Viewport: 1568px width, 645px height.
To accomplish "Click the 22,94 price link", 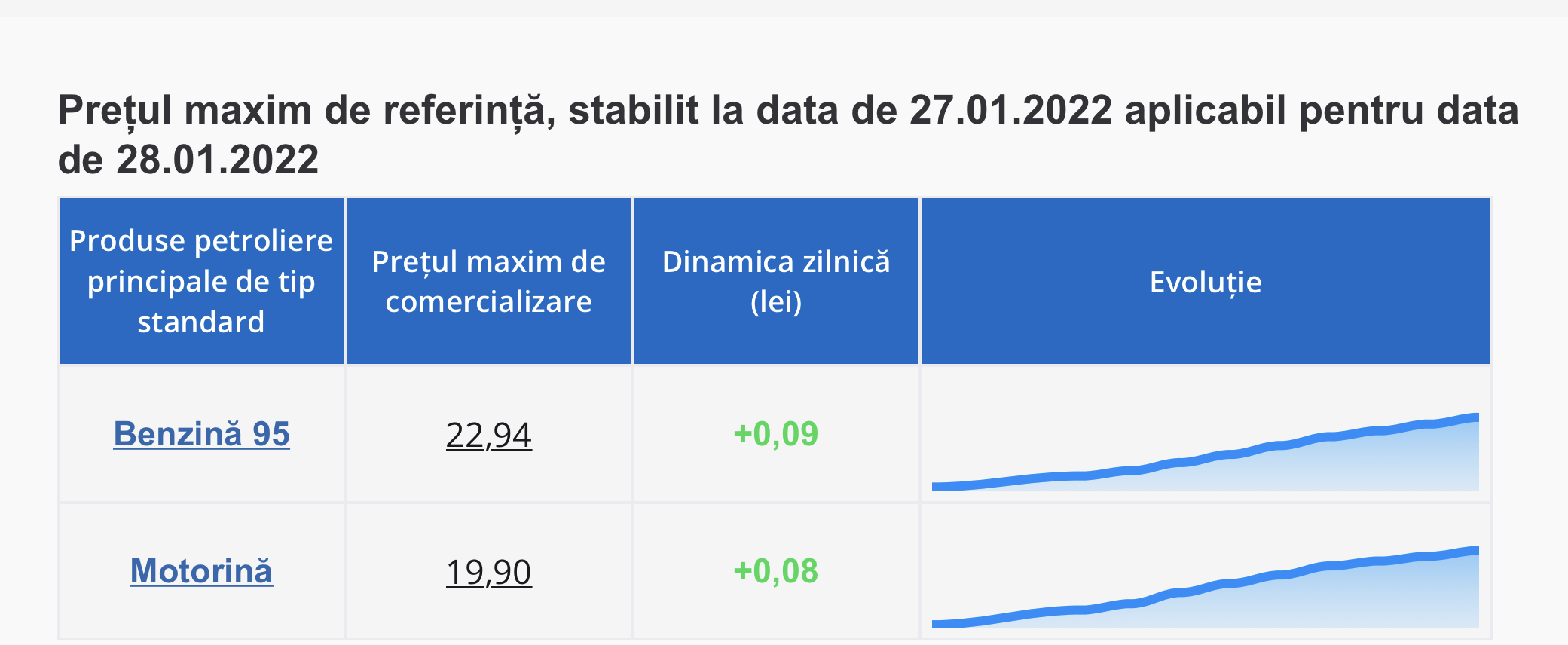I will pyautogui.click(x=488, y=435).
